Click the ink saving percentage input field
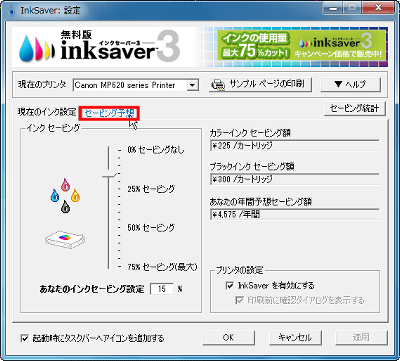This screenshot has height=361, width=400. (x=162, y=289)
